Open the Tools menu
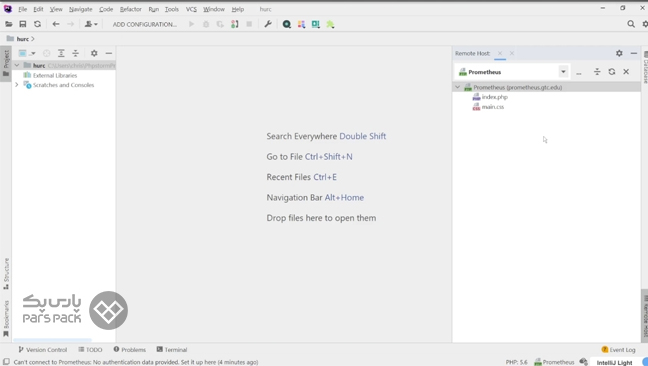 (172, 9)
